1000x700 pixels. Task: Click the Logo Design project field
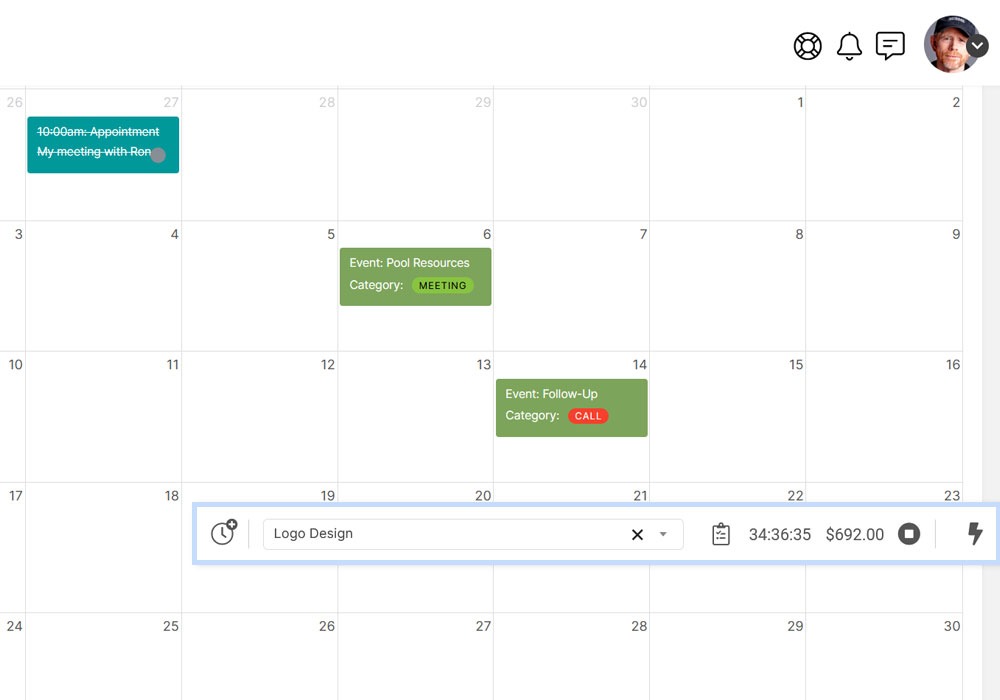tap(440, 534)
